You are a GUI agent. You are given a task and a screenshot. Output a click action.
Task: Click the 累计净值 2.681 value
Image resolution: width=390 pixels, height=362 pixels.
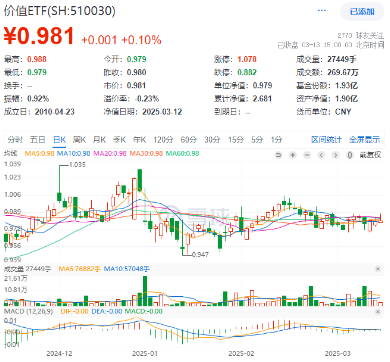pyautogui.click(x=262, y=99)
